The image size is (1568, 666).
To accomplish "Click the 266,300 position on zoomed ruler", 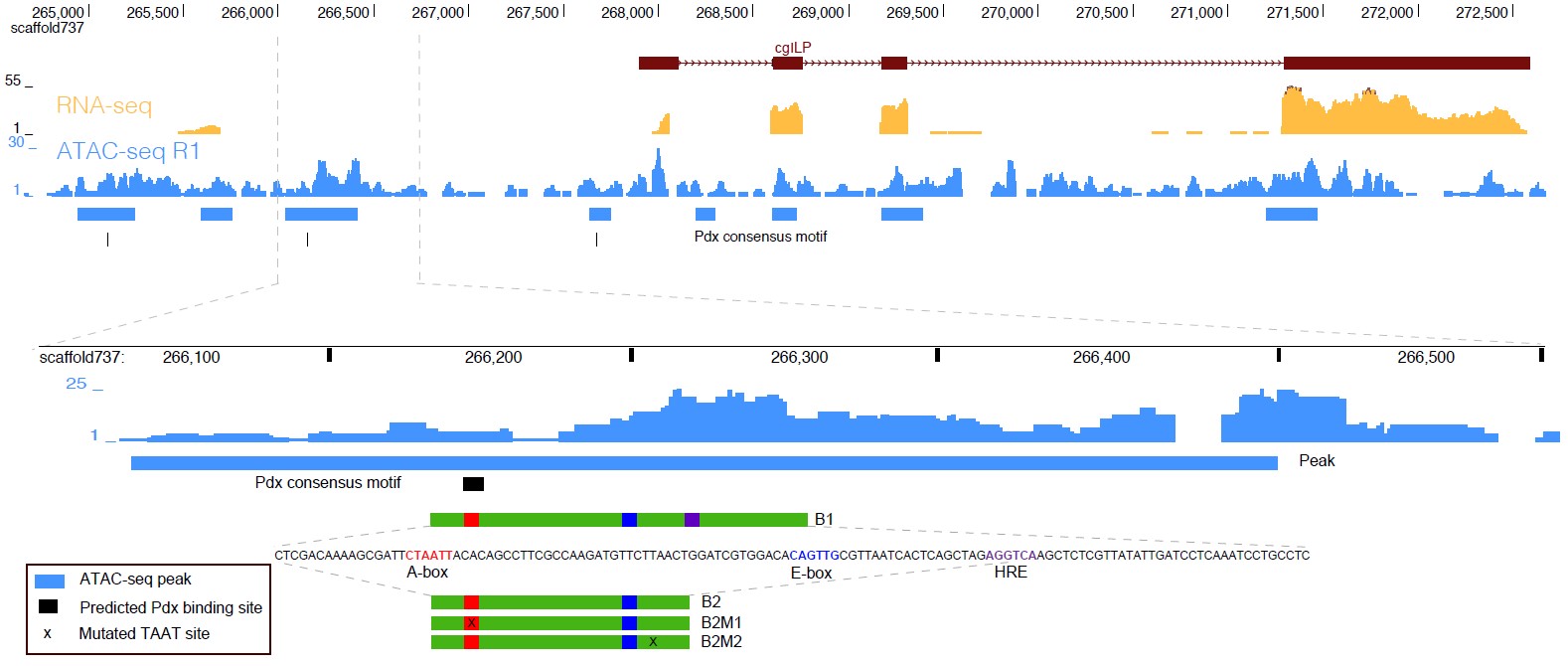I will [799, 357].
